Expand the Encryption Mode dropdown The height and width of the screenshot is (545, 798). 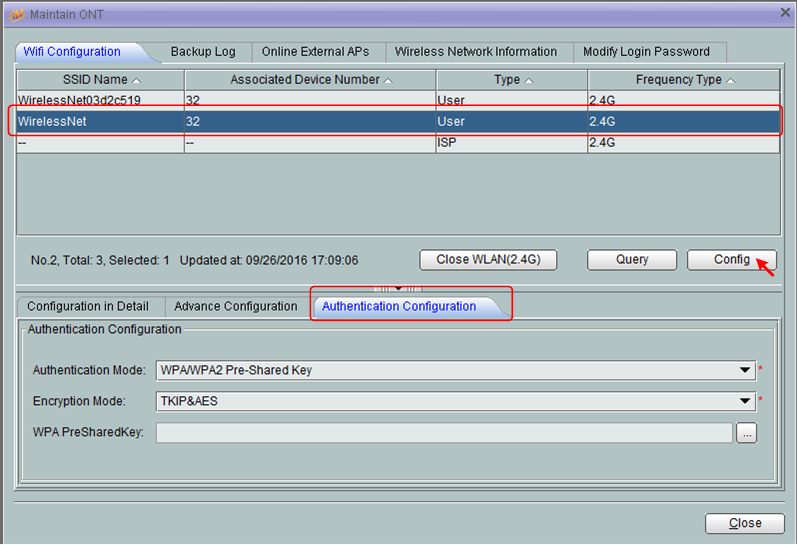[745, 402]
